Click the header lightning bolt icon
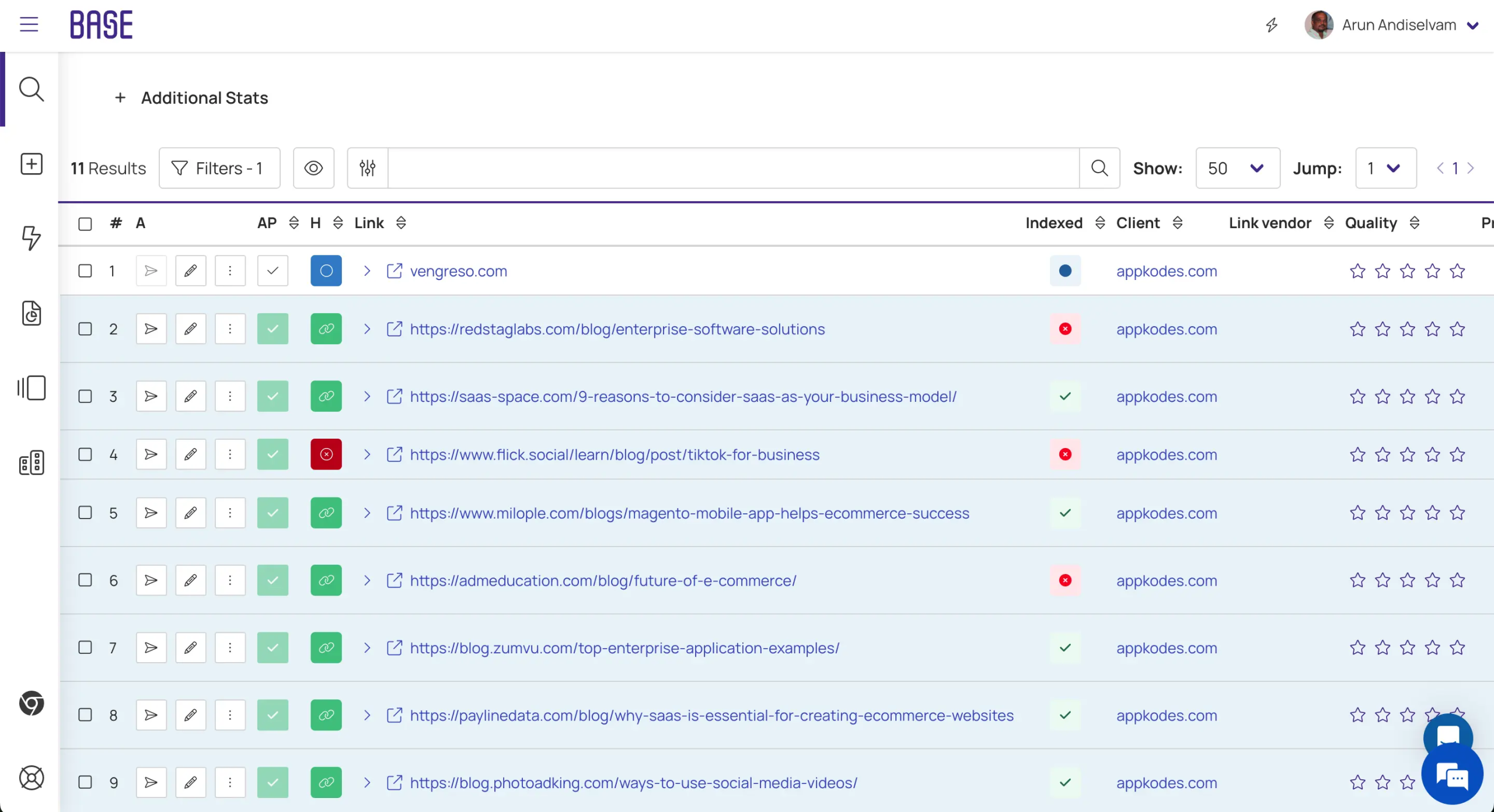The width and height of the screenshot is (1494, 812). click(x=1272, y=25)
